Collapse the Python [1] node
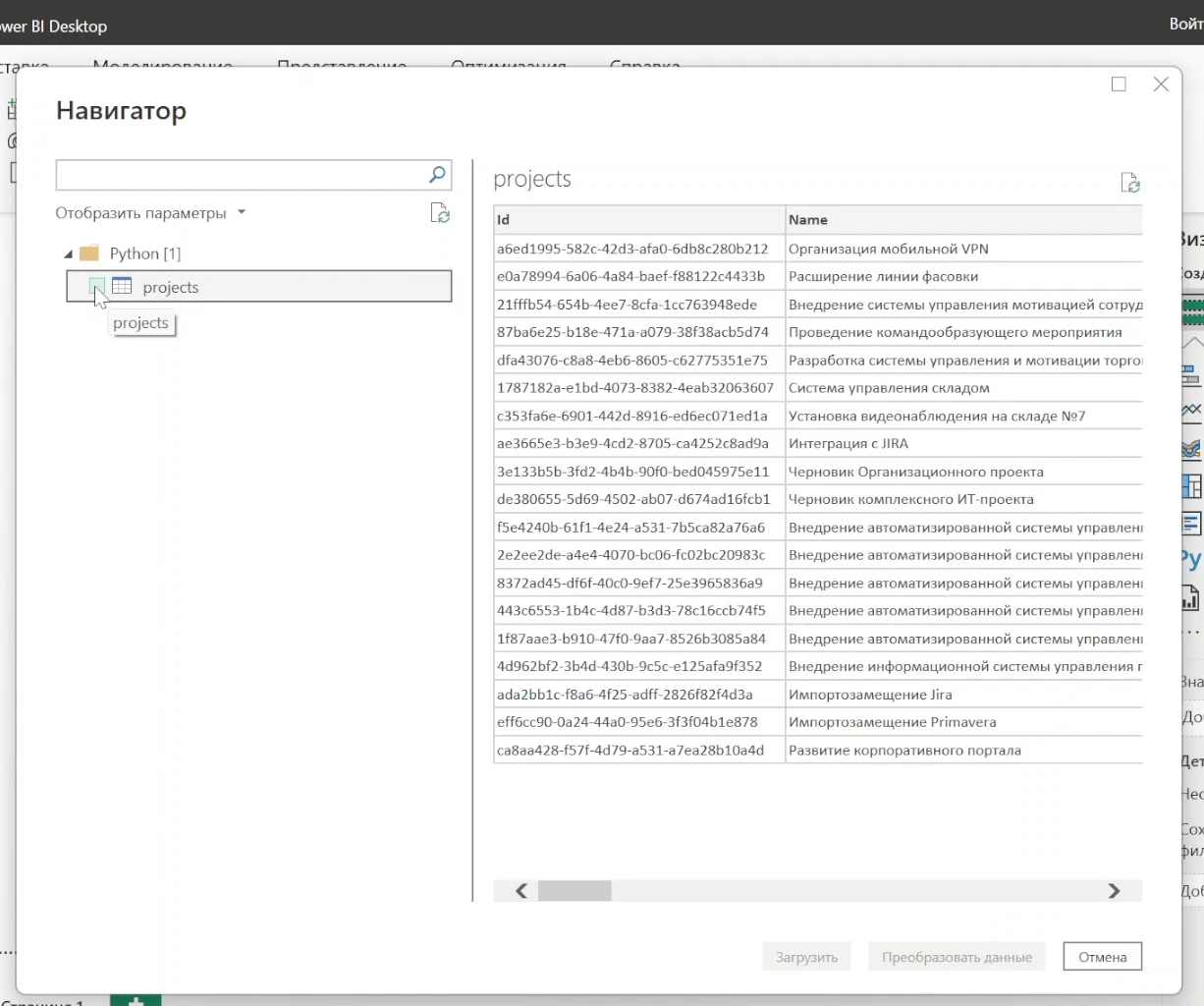The width and height of the screenshot is (1204, 1006). [68, 254]
